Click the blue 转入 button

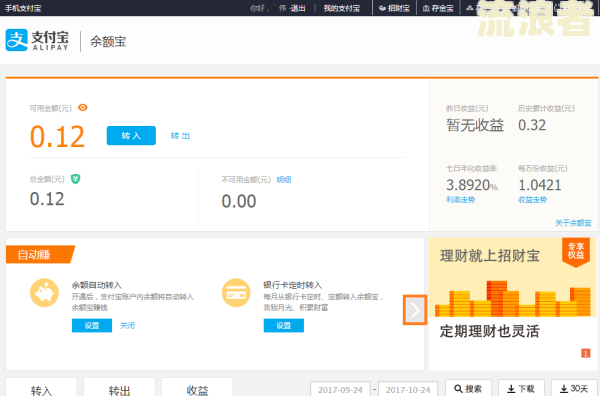tap(131, 135)
